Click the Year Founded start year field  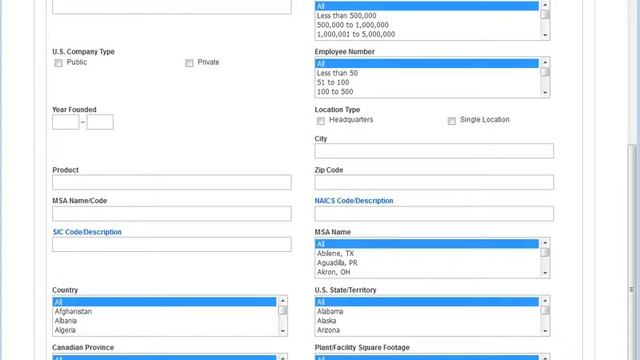coord(66,122)
